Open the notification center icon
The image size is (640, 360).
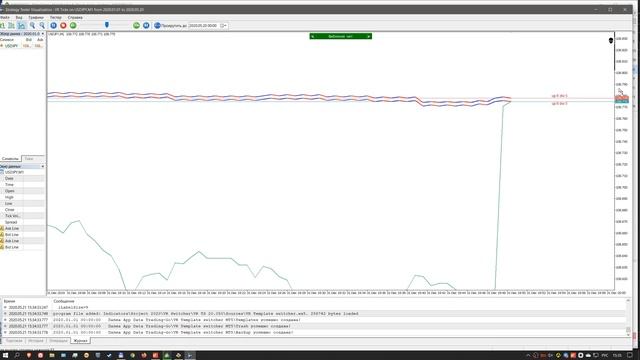coord(630,356)
